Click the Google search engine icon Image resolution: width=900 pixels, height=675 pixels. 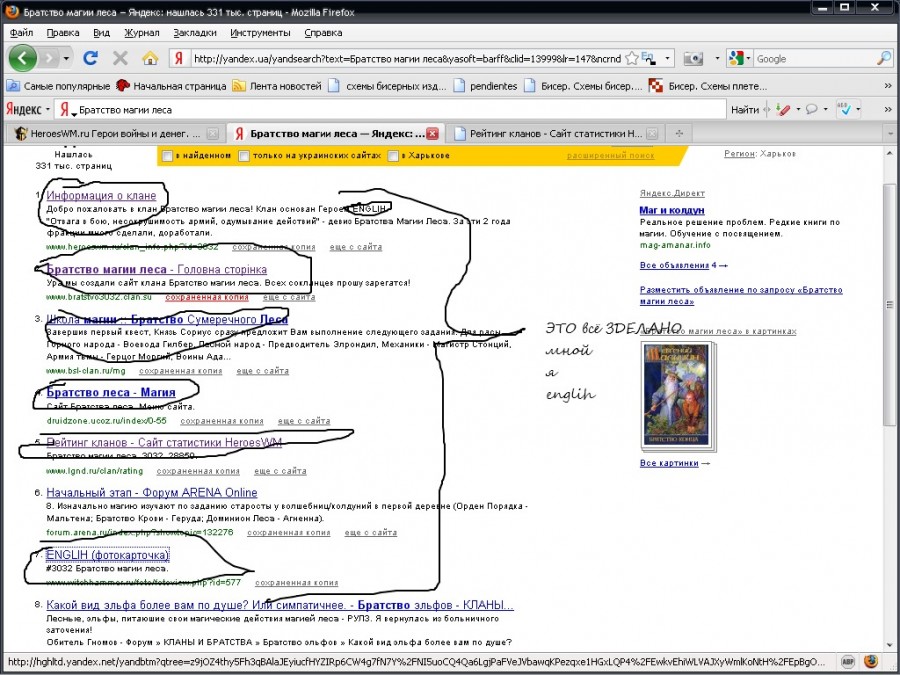click(x=736, y=58)
